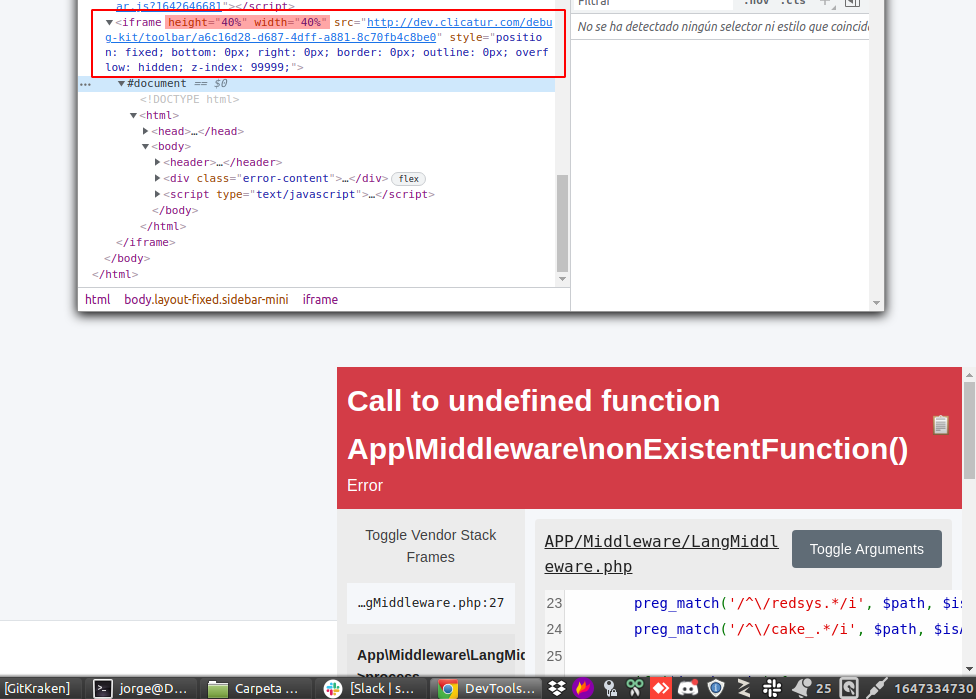Click the Elements panel scrollbar thumb
Image resolution: width=976 pixels, height=699 pixels.
[562, 223]
